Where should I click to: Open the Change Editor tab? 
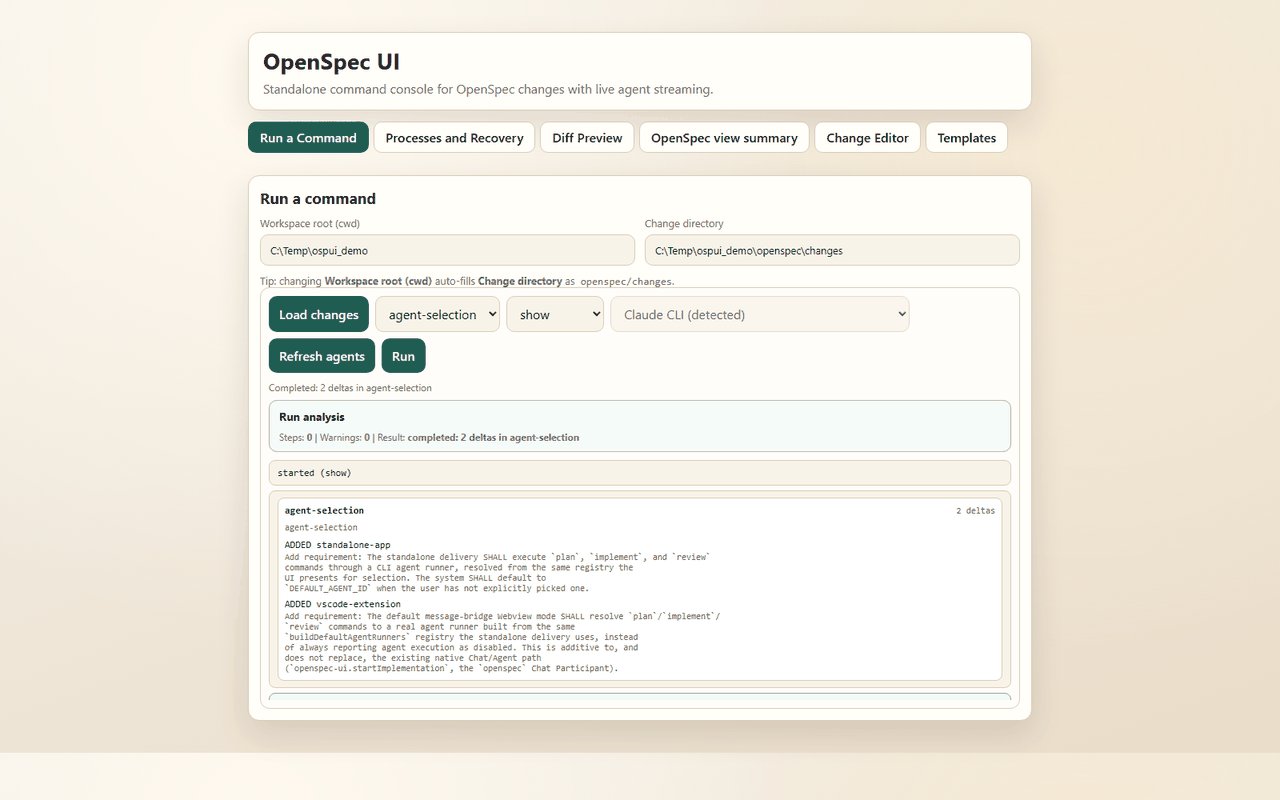[x=867, y=138]
